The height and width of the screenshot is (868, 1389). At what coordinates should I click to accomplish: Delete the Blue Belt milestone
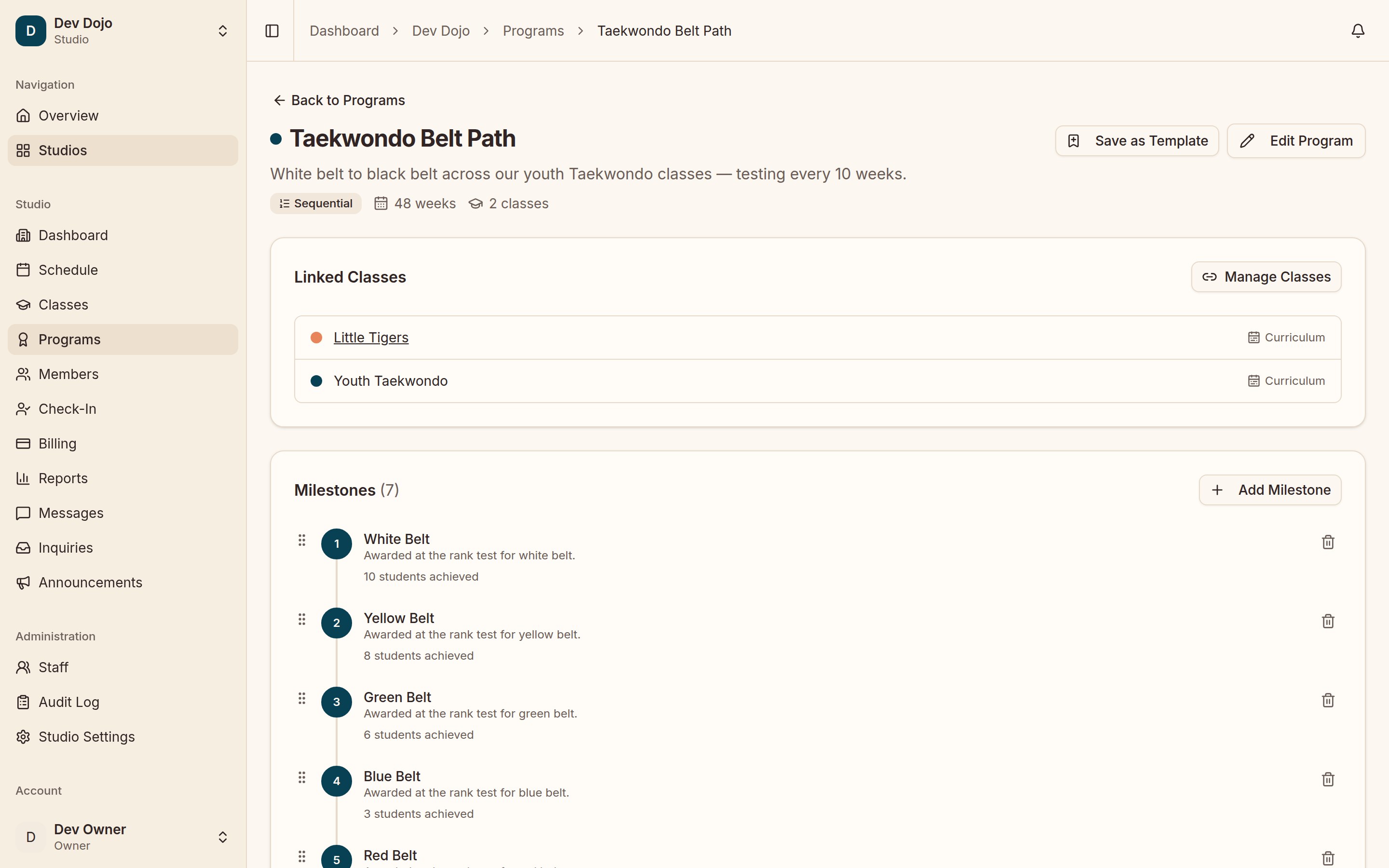(x=1328, y=780)
